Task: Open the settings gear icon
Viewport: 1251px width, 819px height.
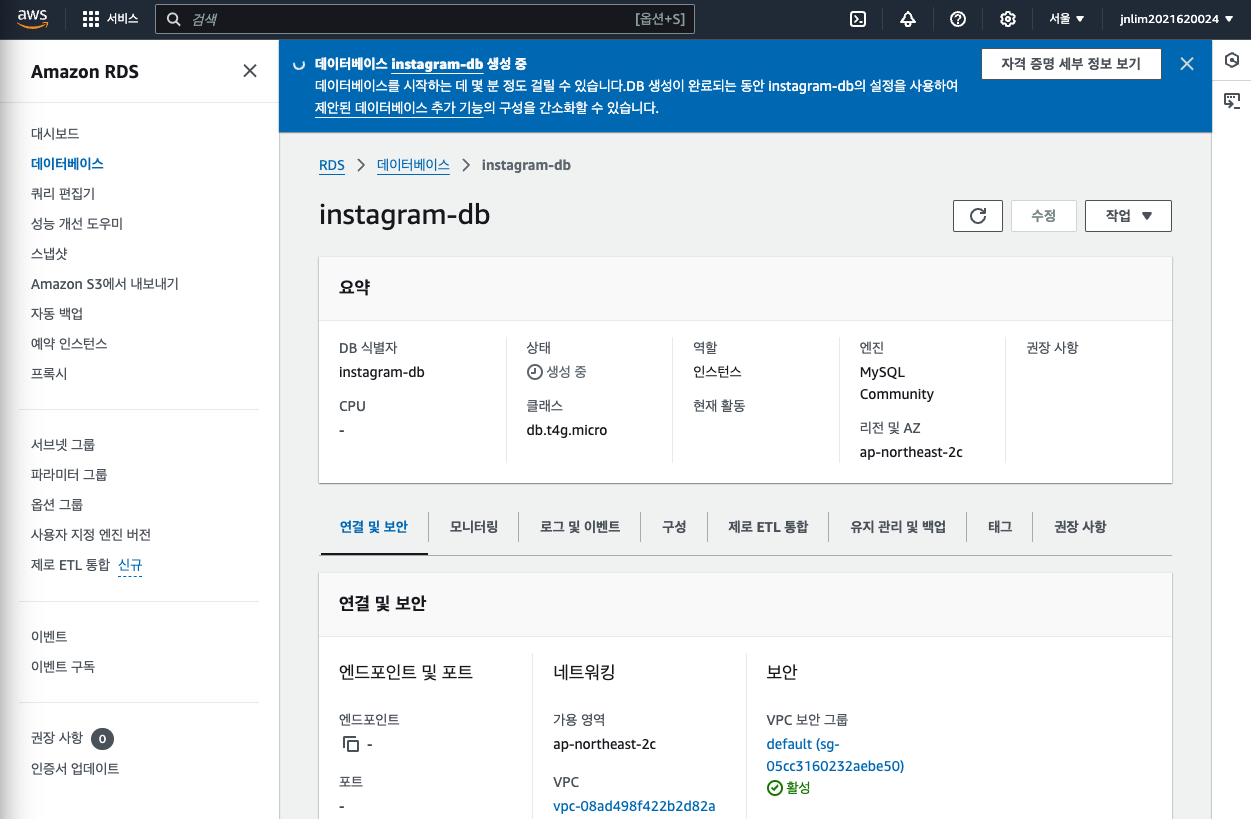Action: coord(1008,19)
